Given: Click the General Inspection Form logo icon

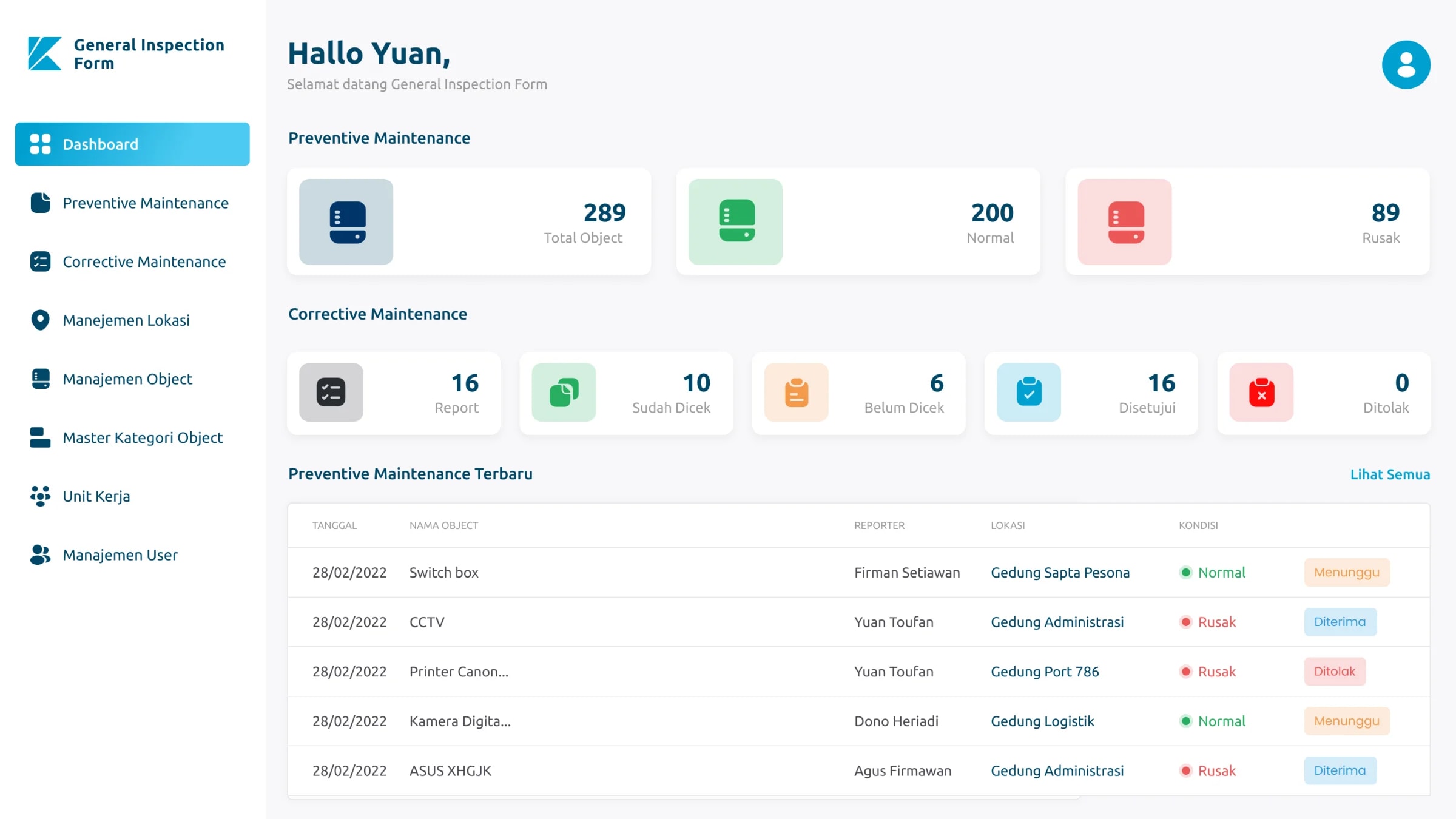Looking at the screenshot, I should pyautogui.click(x=44, y=54).
